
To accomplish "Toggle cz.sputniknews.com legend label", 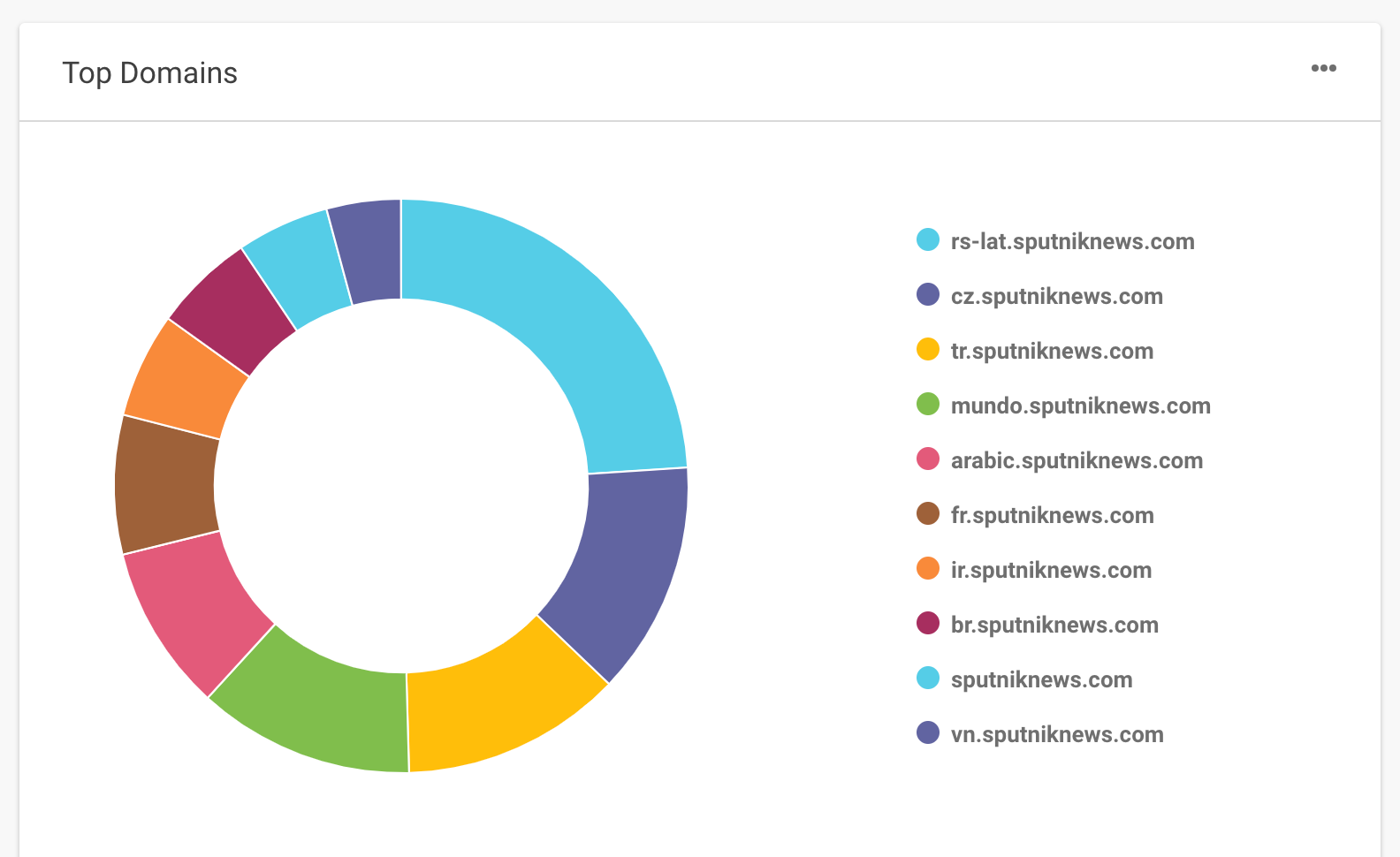I will coord(1056,296).
